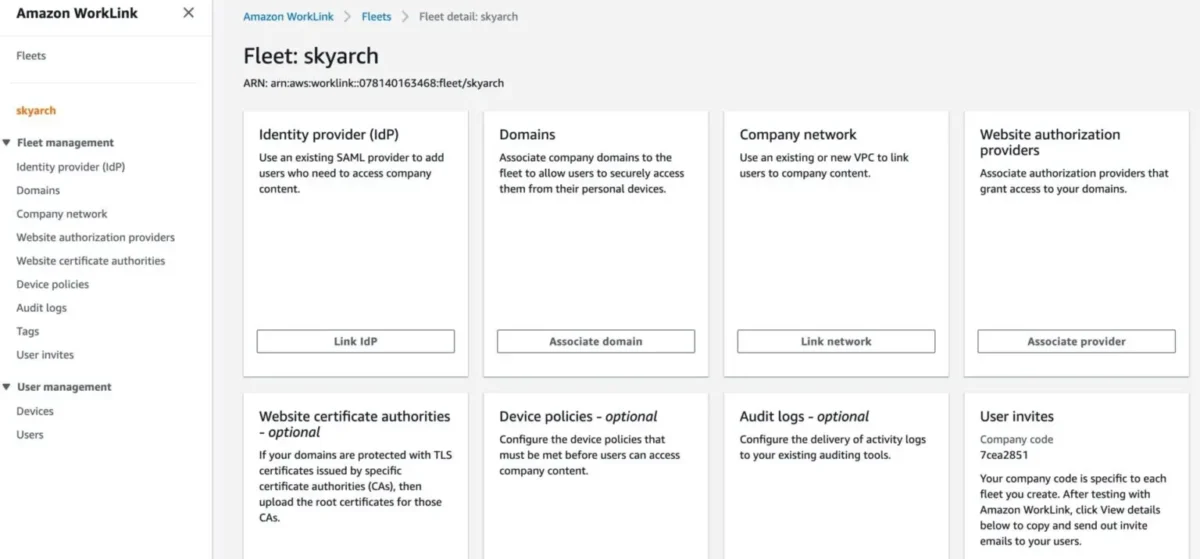
Task: Click the Website certificate authorities card title
Action: click(355, 424)
